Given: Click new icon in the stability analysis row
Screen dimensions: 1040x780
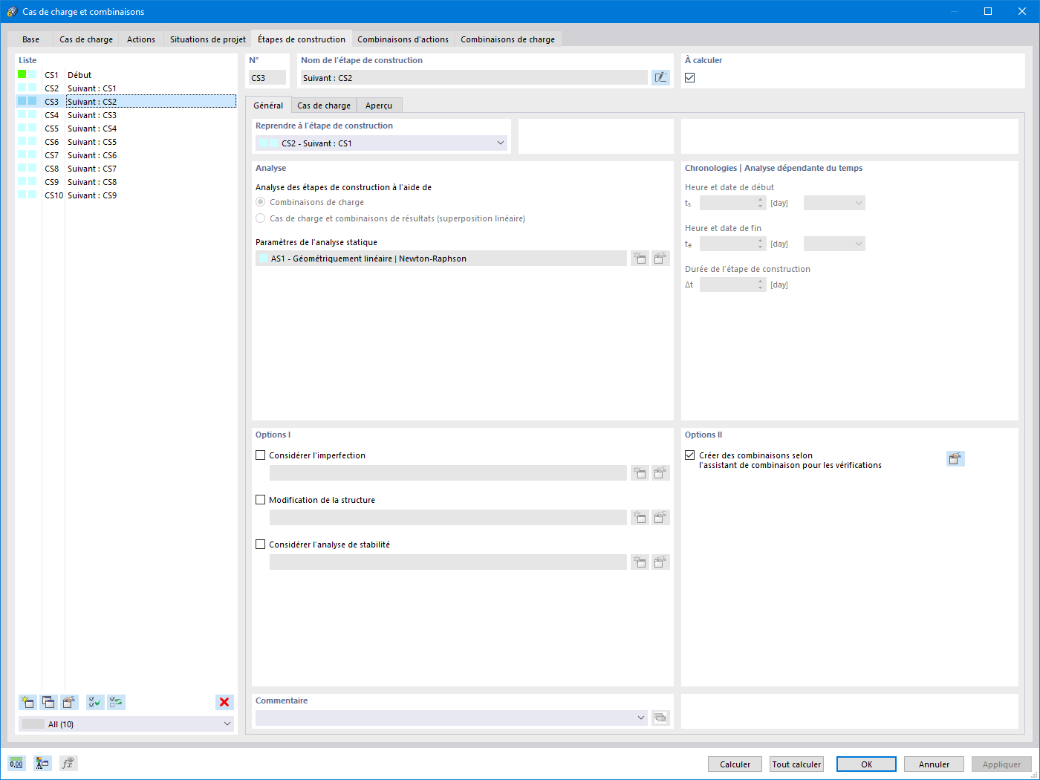Looking at the screenshot, I should tap(639, 562).
